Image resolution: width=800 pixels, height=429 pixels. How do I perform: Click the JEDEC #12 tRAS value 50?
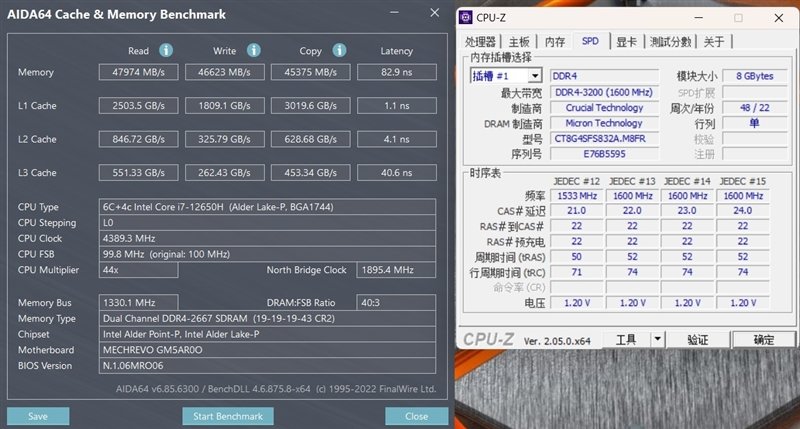[577, 257]
